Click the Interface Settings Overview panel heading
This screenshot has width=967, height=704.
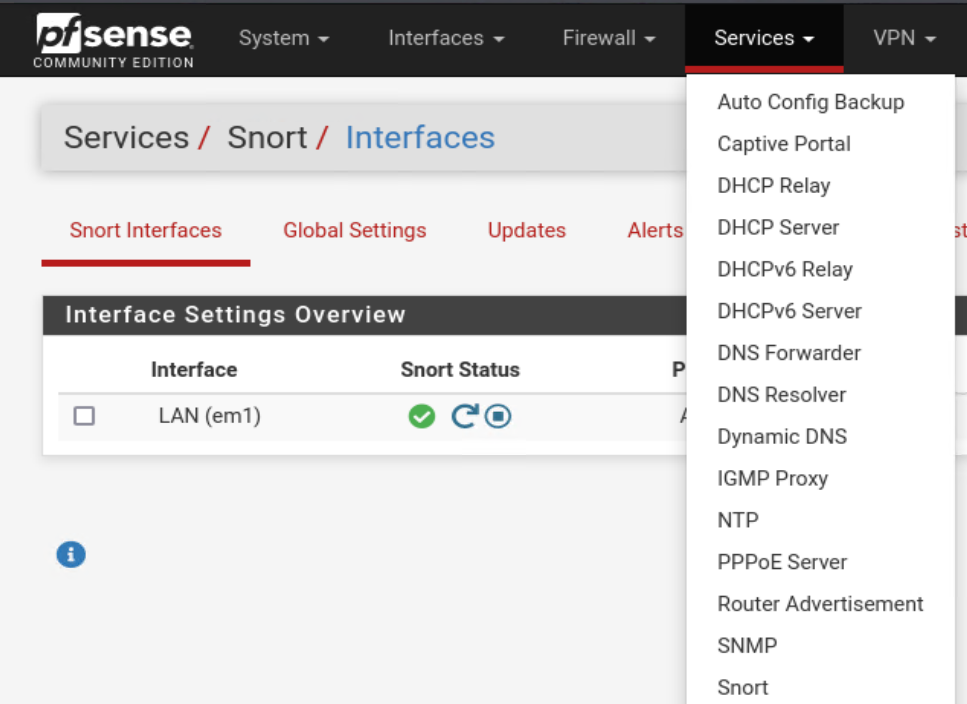click(x=235, y=315)
